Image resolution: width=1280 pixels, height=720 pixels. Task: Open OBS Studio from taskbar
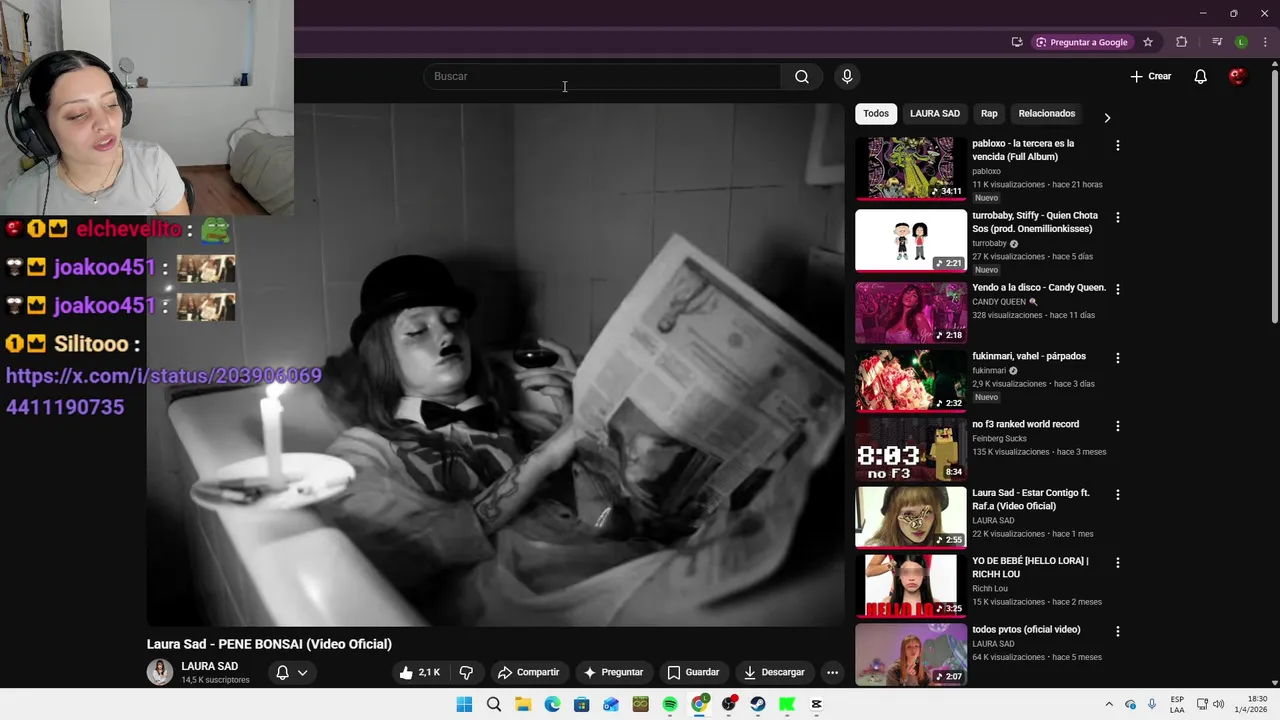pos(729,704)
